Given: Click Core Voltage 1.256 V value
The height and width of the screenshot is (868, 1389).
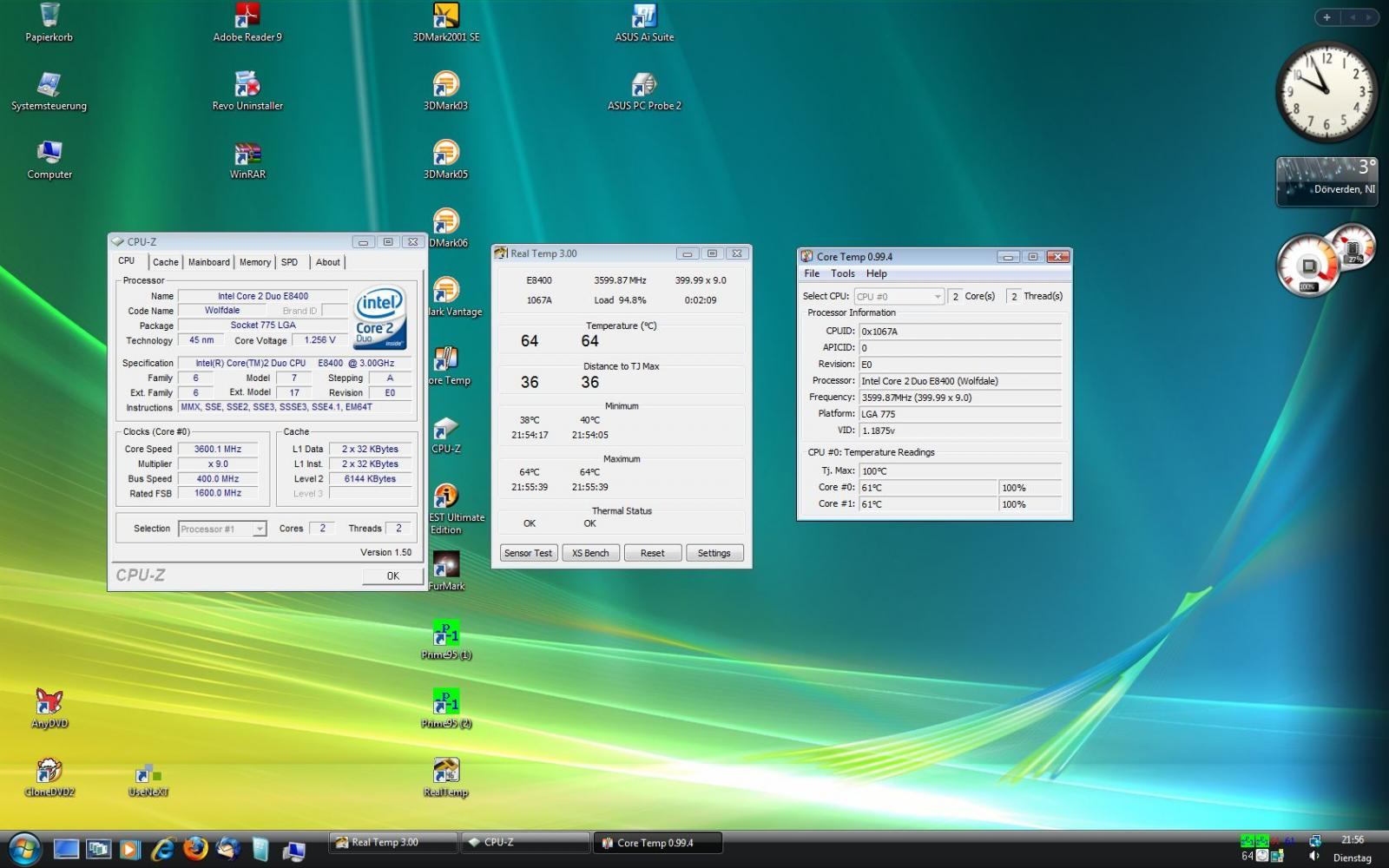Looking at the screenshot, I should tap(319, 340).
